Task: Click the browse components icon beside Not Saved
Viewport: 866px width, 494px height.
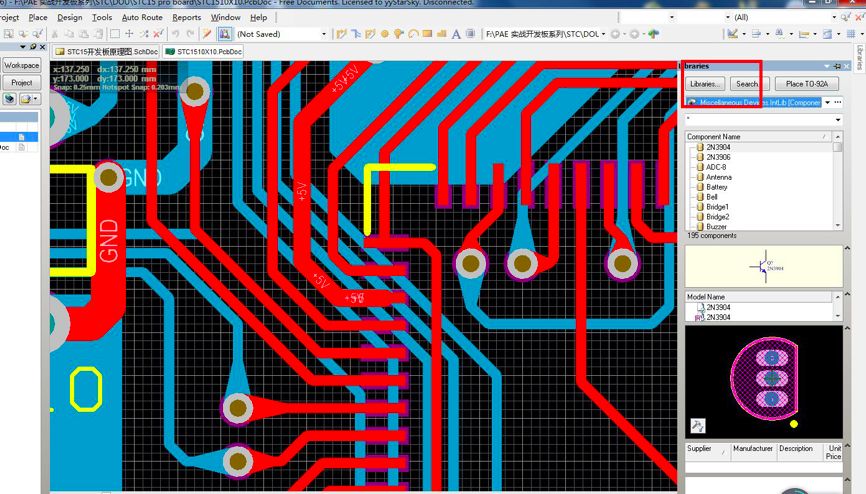Action: click(224, 34)
